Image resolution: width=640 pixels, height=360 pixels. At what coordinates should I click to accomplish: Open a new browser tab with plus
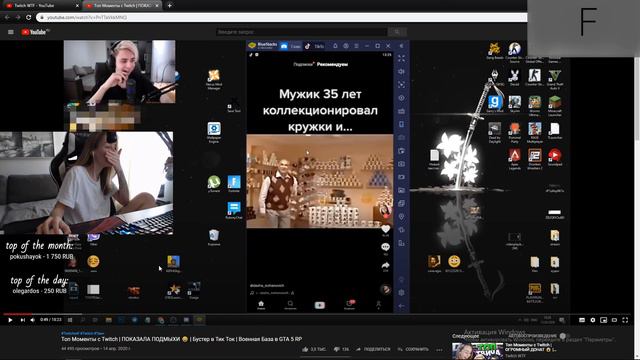tap(169, 6)
